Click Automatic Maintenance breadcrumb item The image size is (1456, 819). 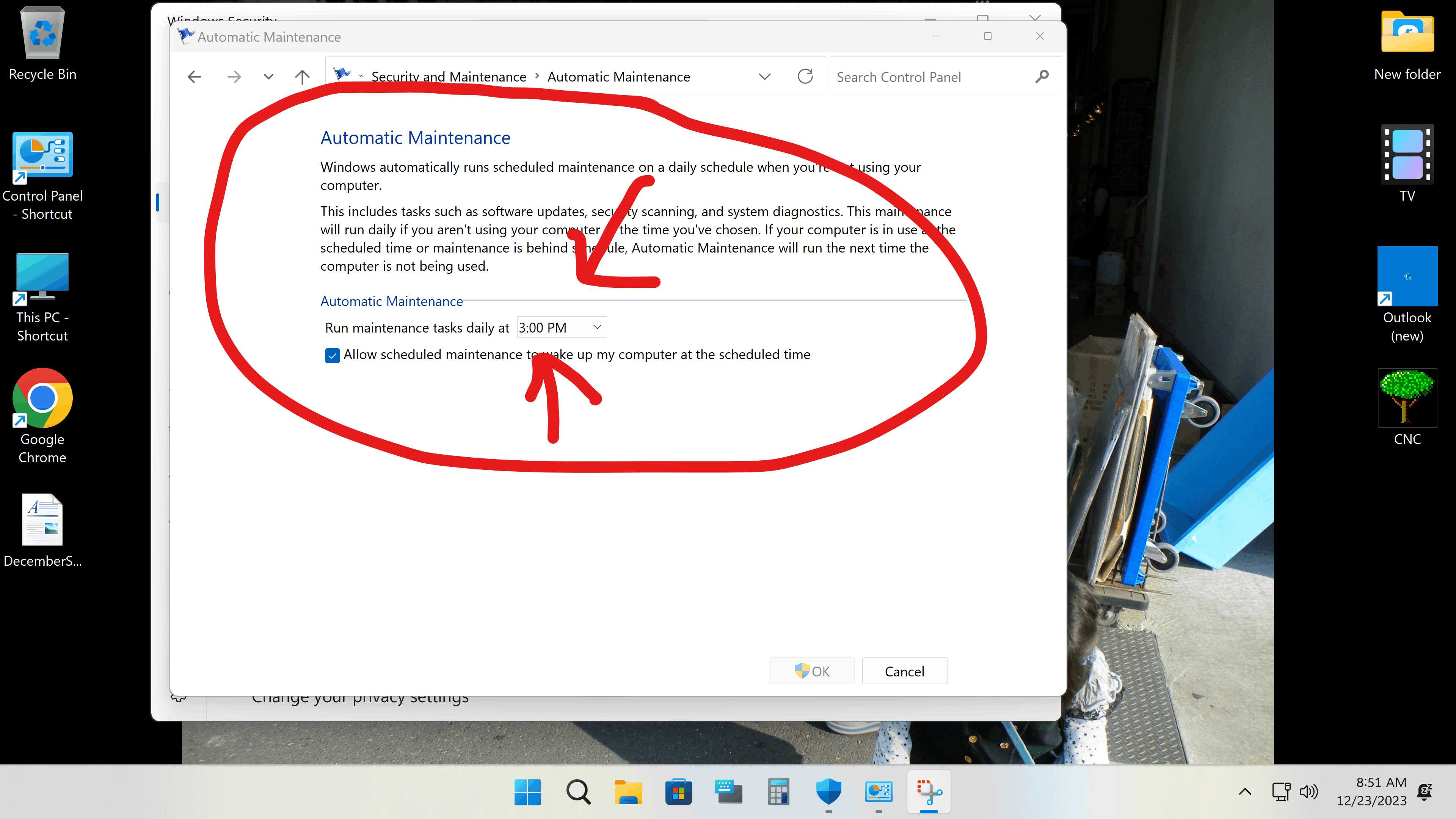click(x=618, y=77)
